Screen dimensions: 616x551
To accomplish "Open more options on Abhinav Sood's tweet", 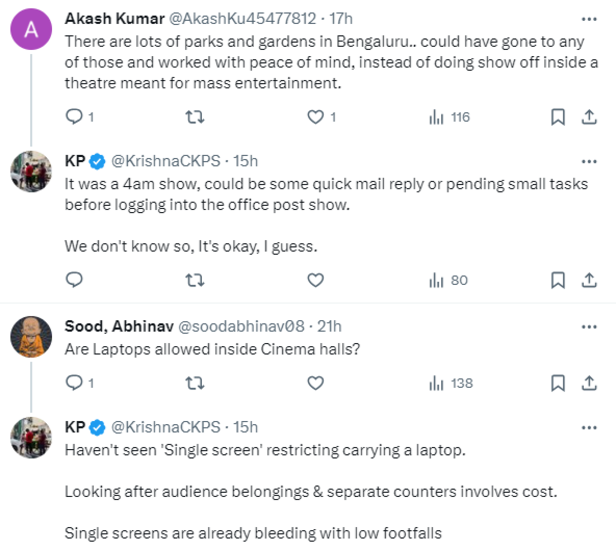I will click(x=590, y=325).
